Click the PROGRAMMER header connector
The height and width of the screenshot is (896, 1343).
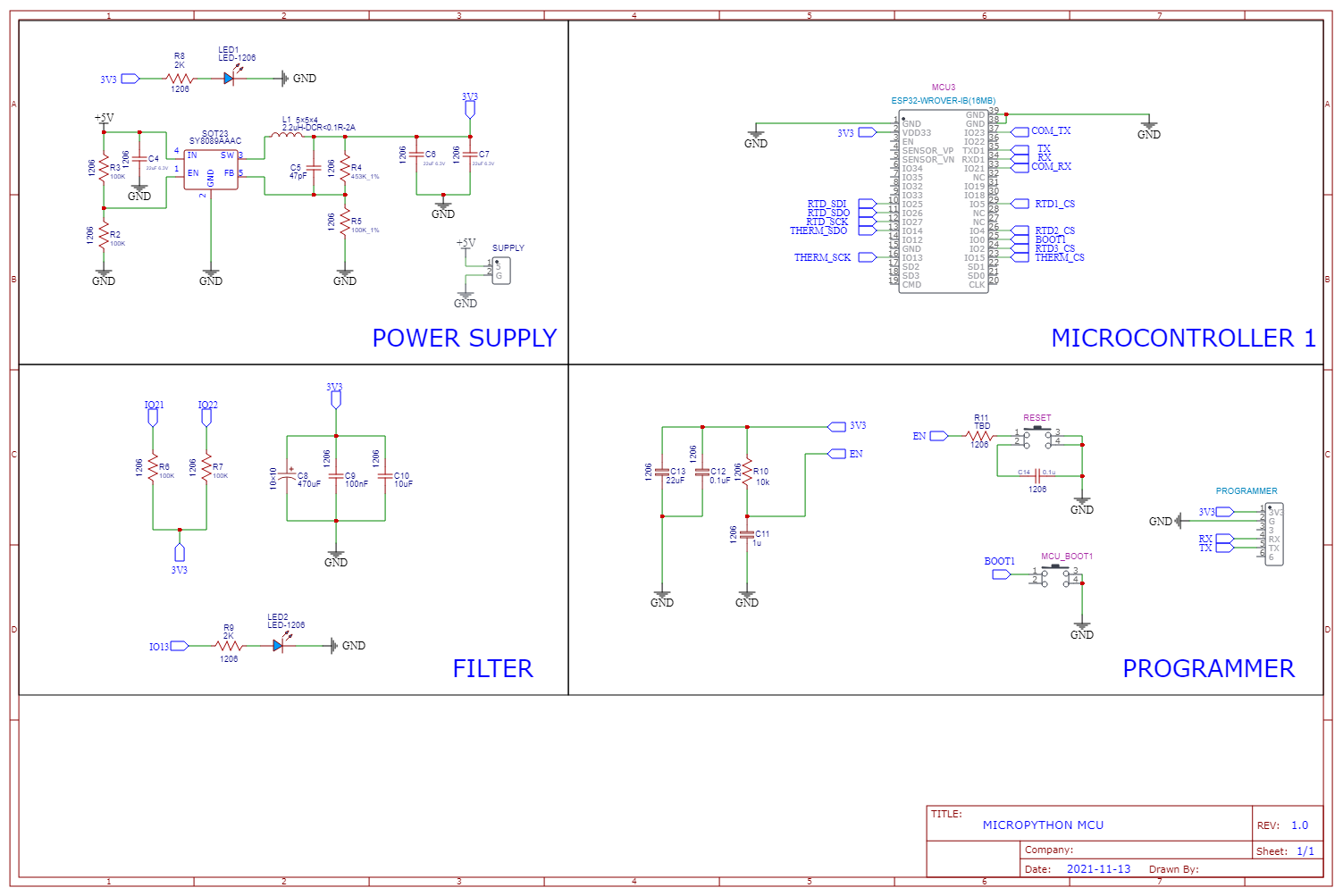tap(1274, 534)
